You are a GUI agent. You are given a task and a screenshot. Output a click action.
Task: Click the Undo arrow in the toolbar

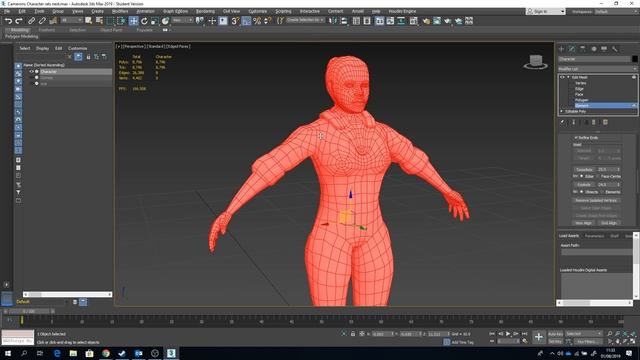(x=8, y=21)
